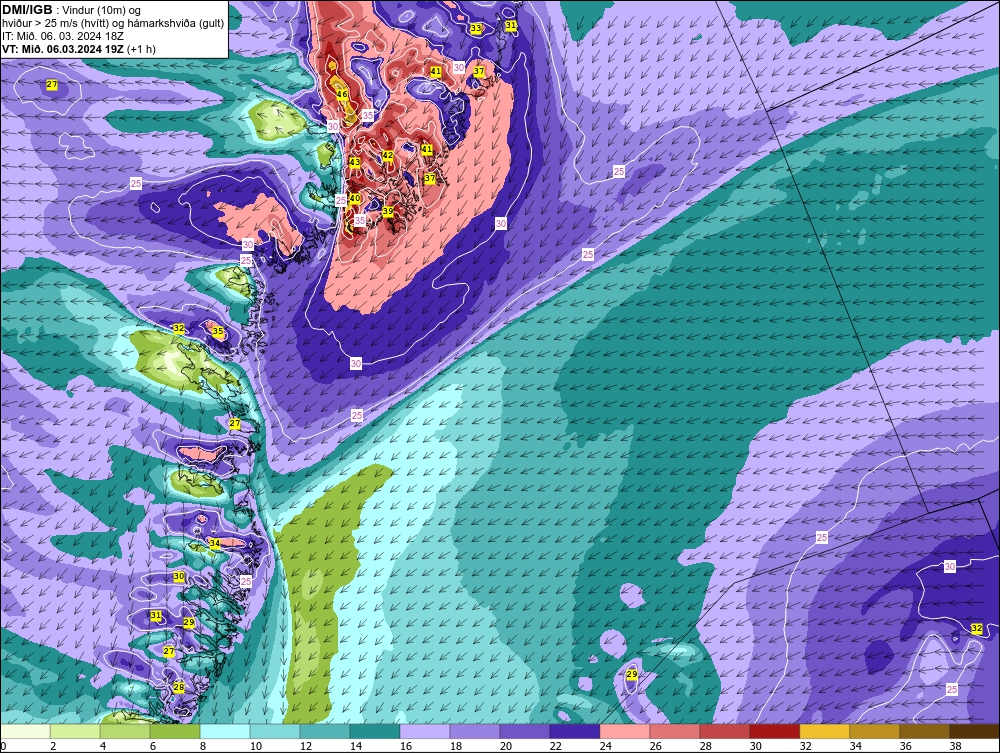Click the 14–16 m/s dark teal legend swatch

375,731
